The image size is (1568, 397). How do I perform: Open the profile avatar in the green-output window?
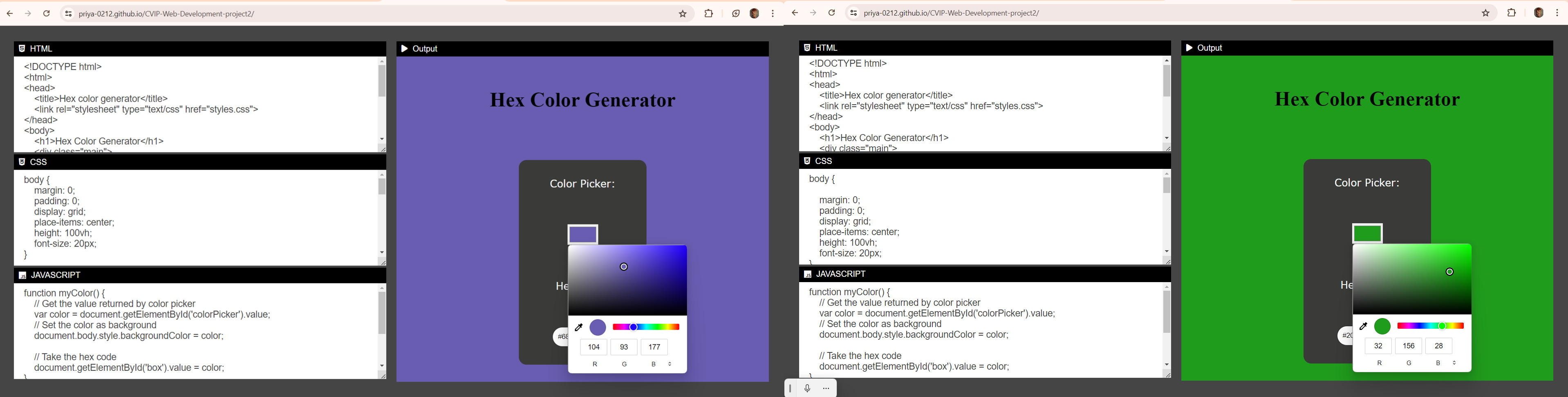1538,13
